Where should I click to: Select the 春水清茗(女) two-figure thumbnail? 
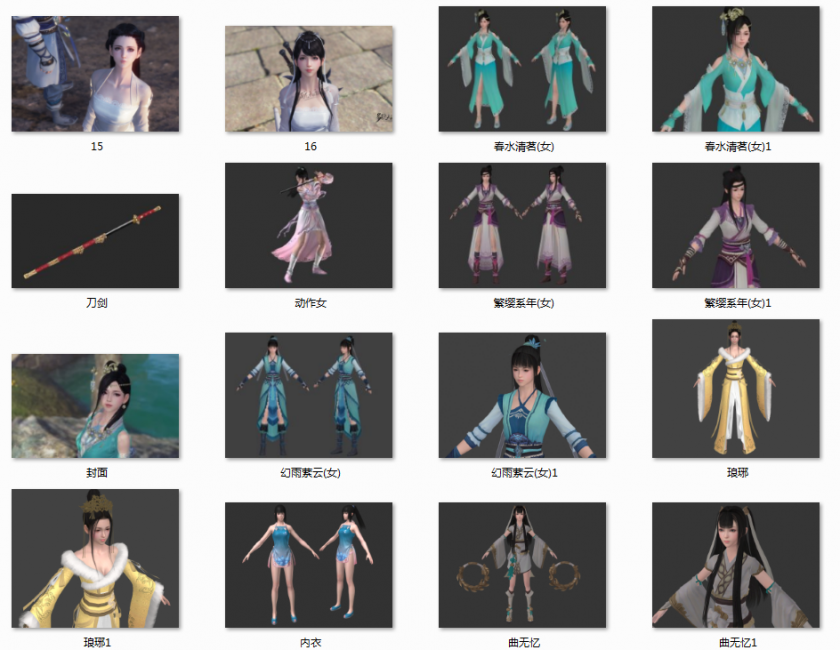pos(522,69)
